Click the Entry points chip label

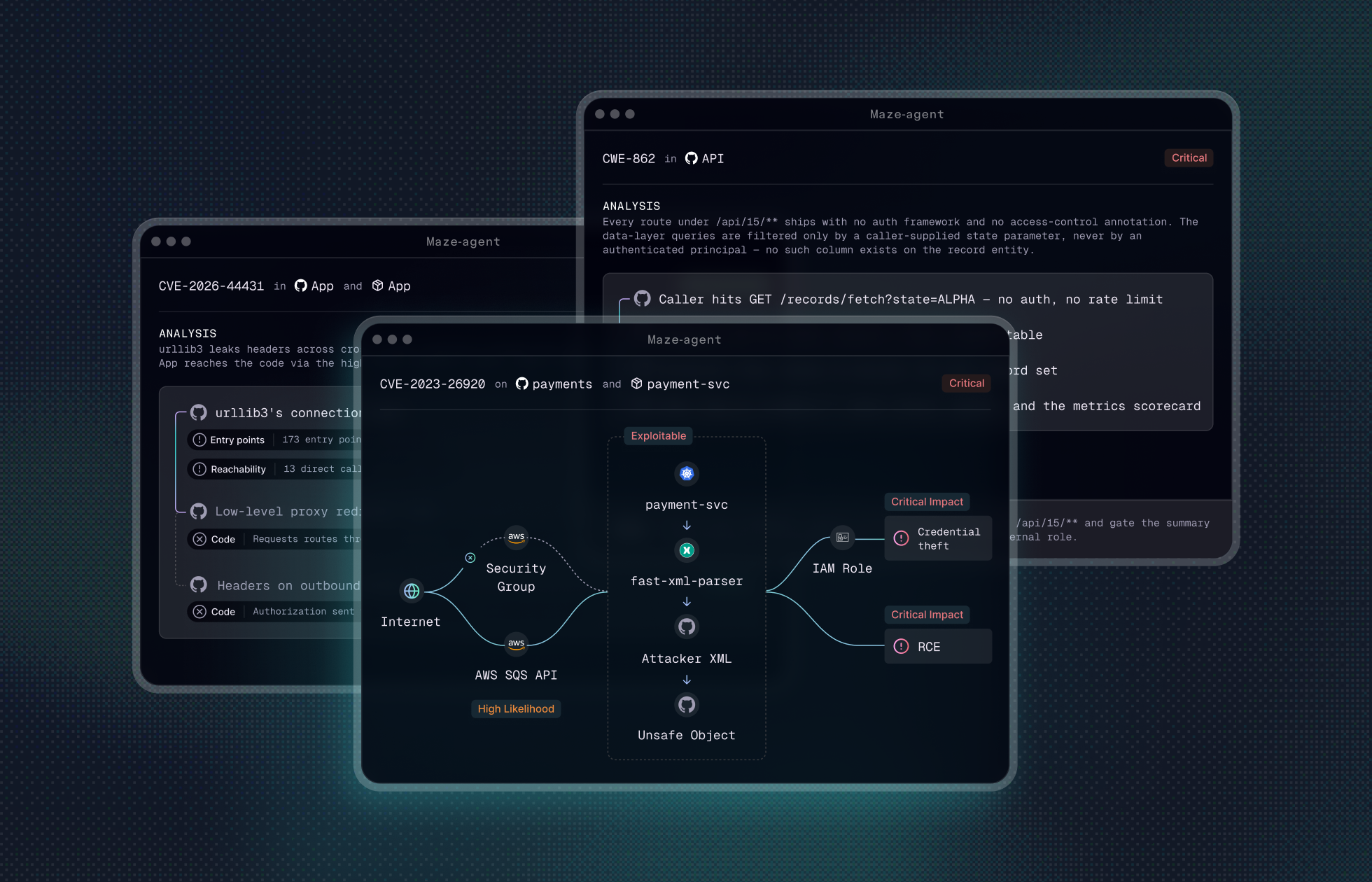pos(237,440)
